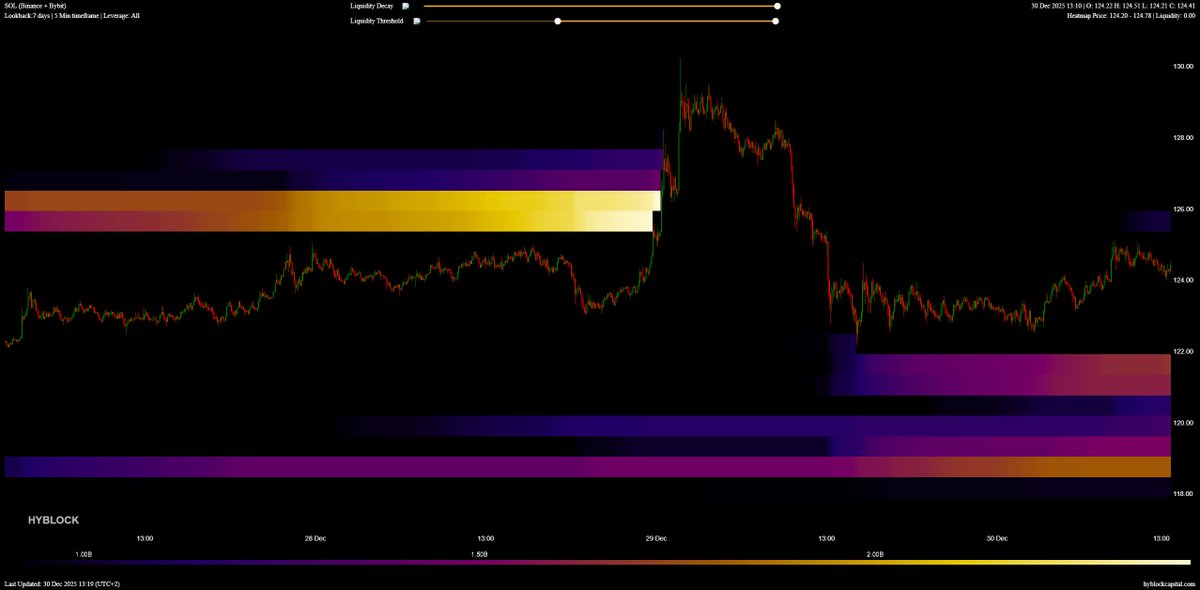Click the Liquidity Threshold label
1200x590 pixels.
click(376, 20)
